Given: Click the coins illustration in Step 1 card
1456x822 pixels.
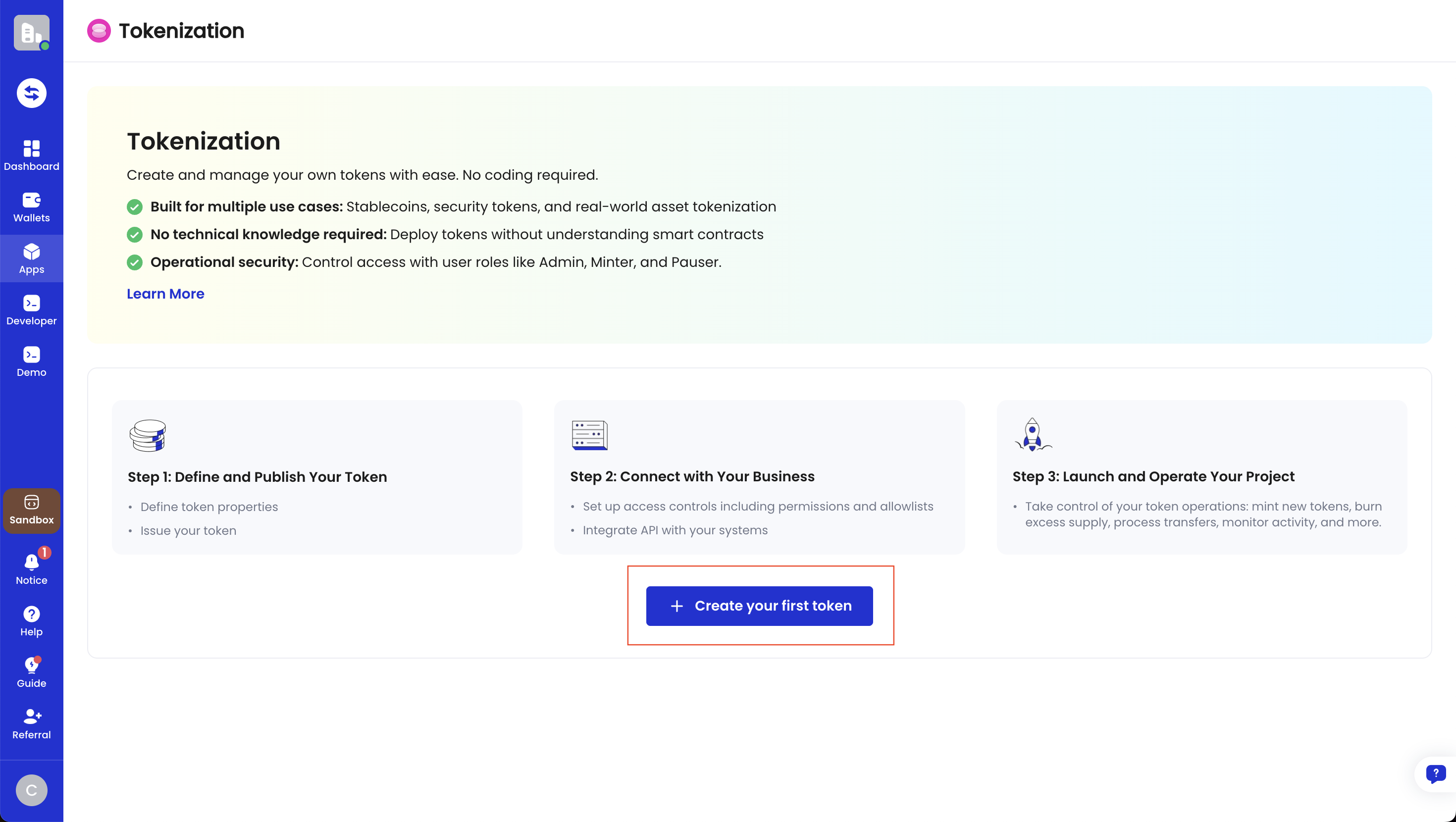Looking at the screenshot, I should [x=147, y=435].
